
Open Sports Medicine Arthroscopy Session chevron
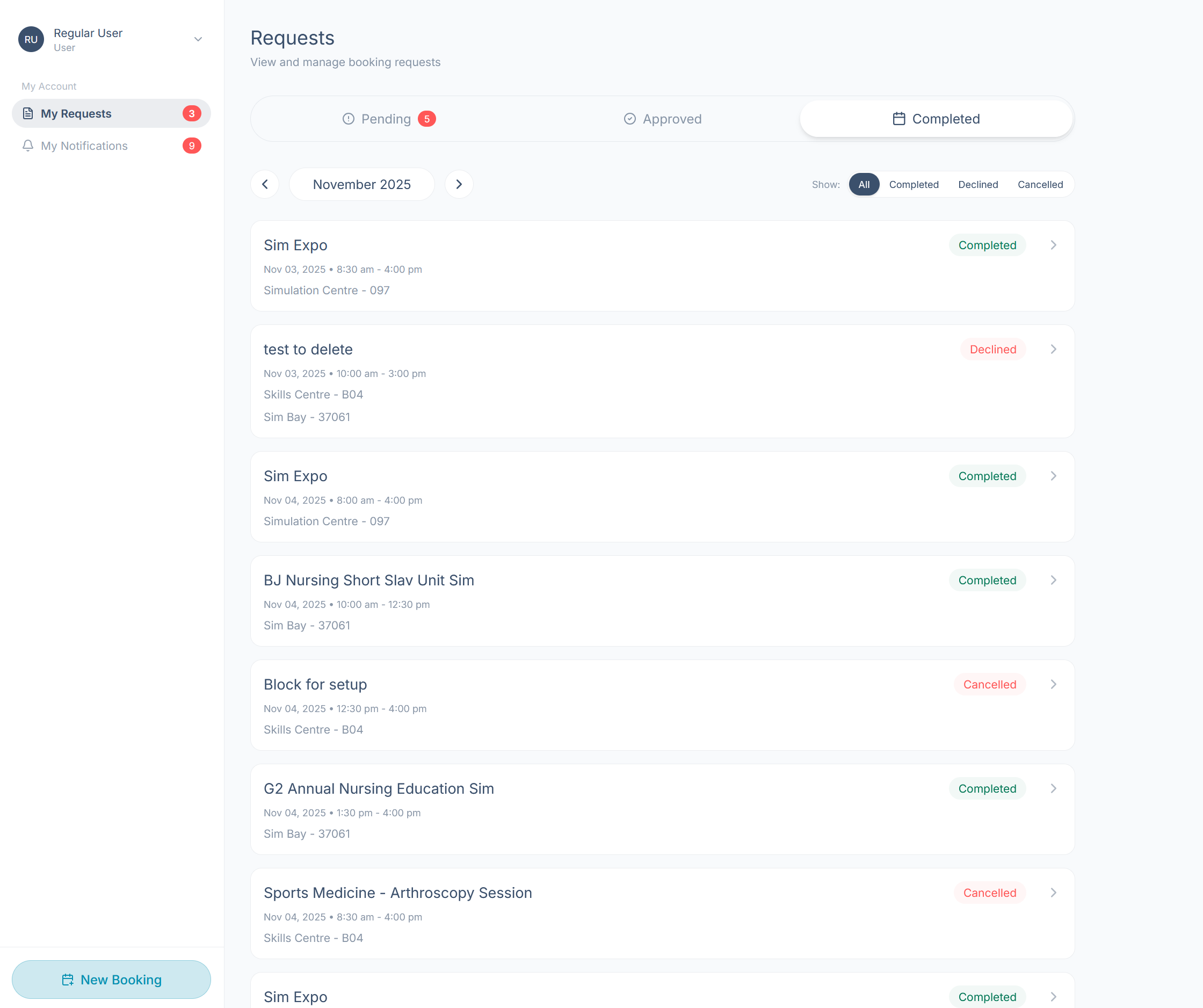(1053, 893)
